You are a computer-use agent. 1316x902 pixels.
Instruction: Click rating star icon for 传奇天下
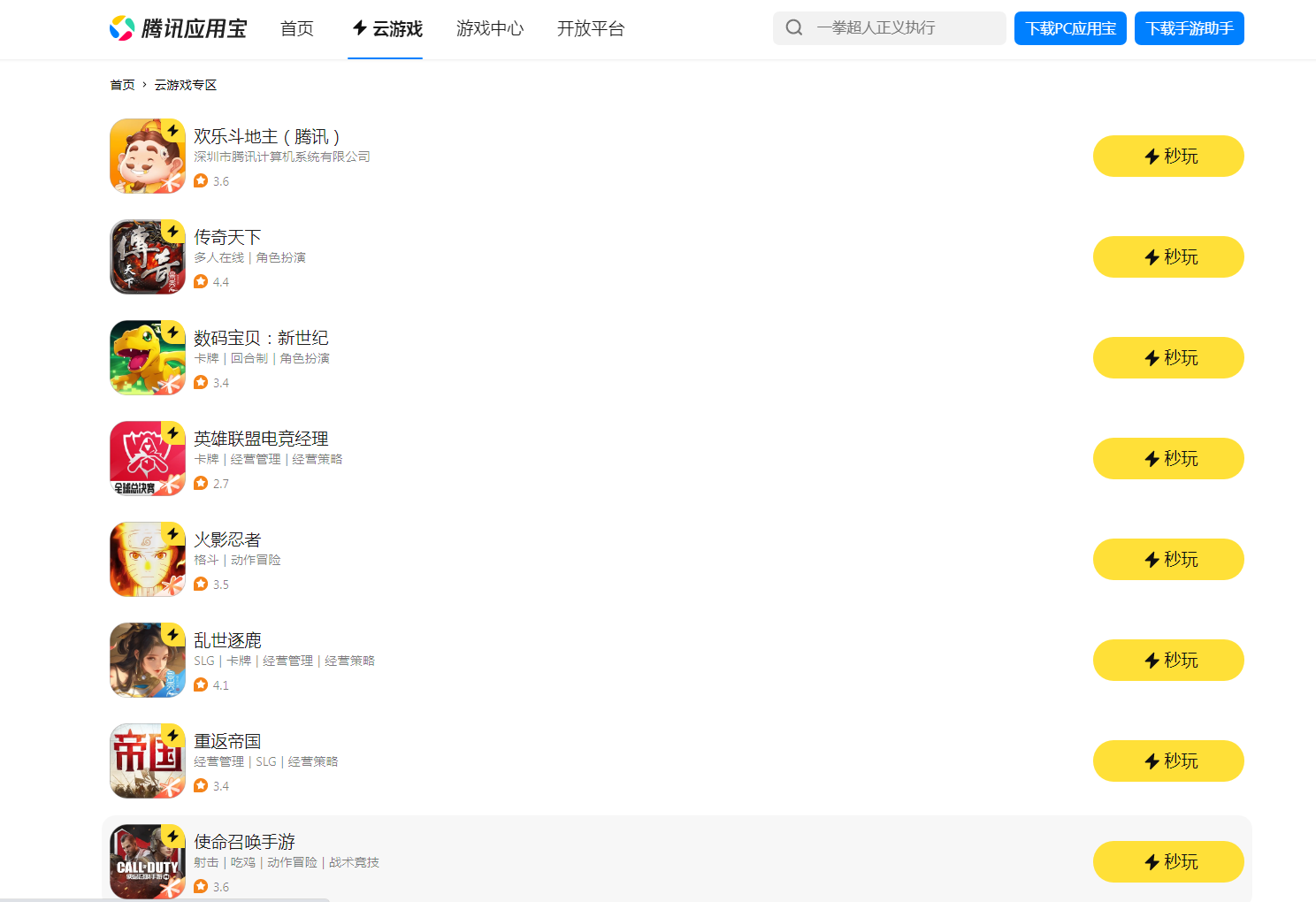201,281
